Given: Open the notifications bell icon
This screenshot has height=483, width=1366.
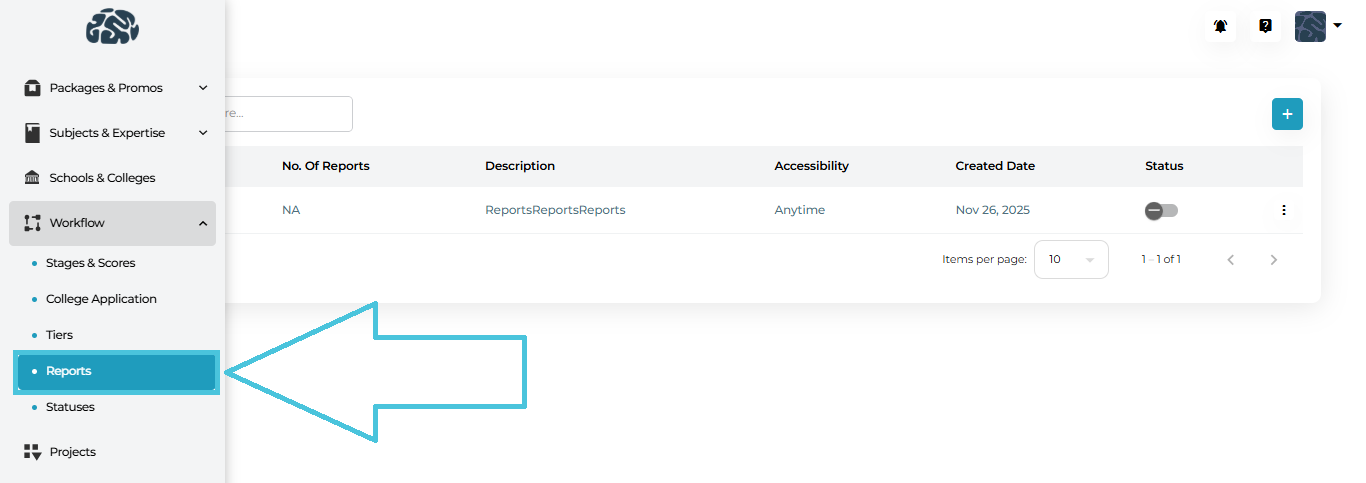Looking at the screenshot, I should pos(1220,27).
